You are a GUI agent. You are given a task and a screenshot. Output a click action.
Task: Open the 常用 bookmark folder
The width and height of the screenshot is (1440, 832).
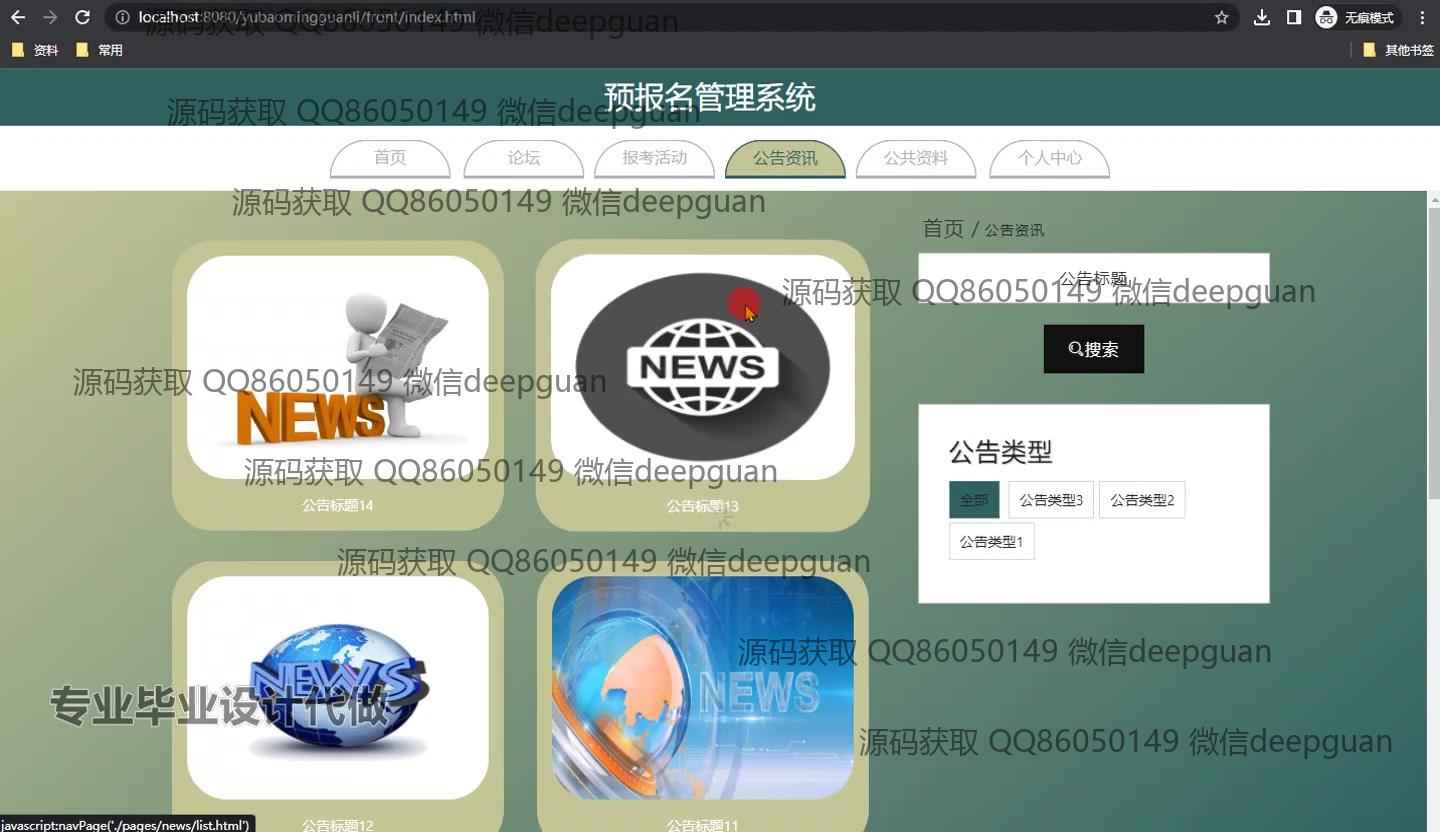(99, 50)
